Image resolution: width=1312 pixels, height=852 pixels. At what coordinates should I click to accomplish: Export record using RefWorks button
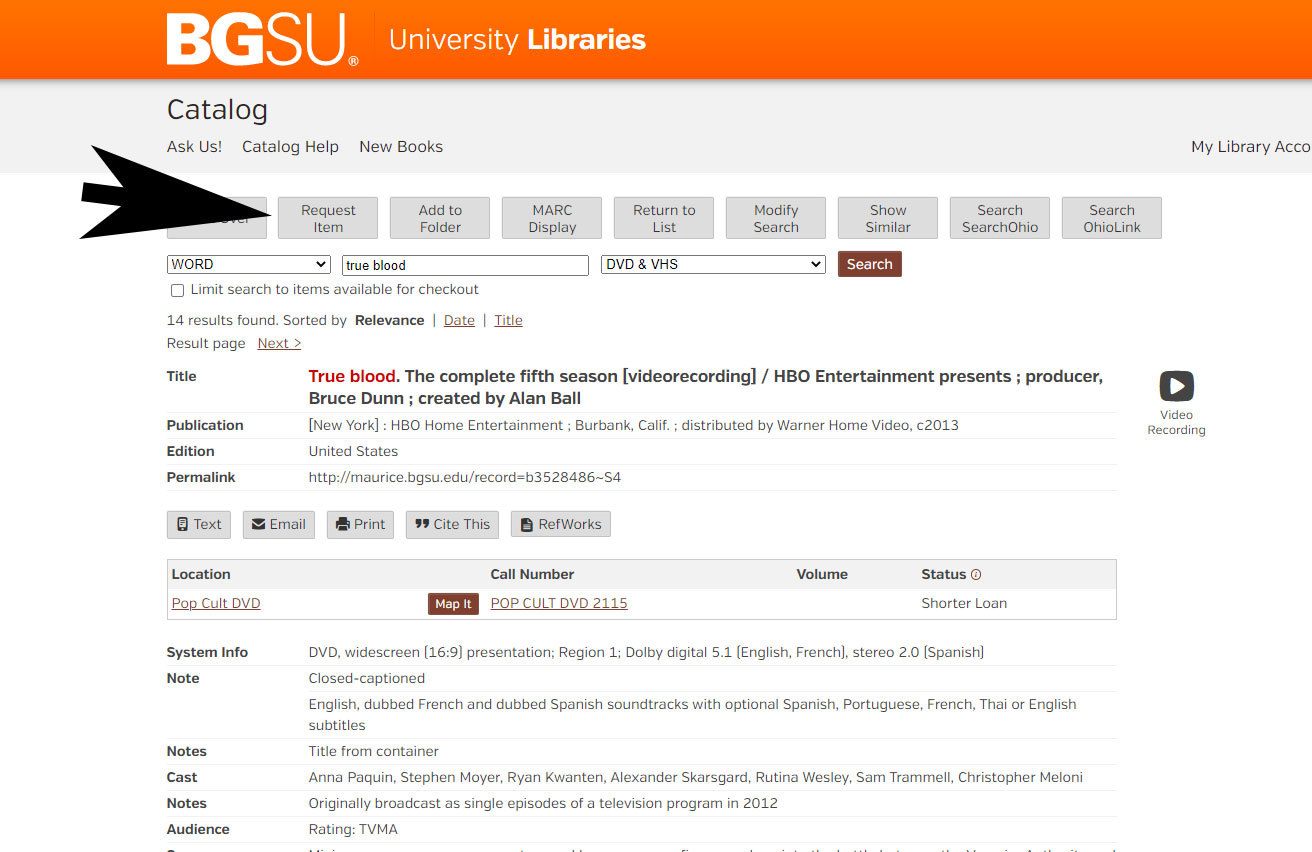coord(560,524)
